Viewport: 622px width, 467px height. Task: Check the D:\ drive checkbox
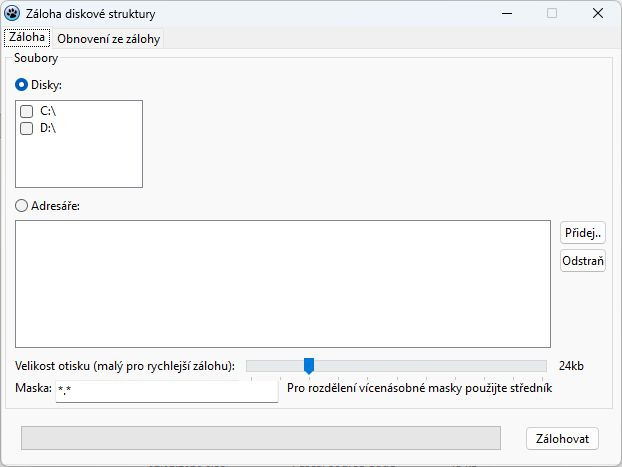[27, 128]
